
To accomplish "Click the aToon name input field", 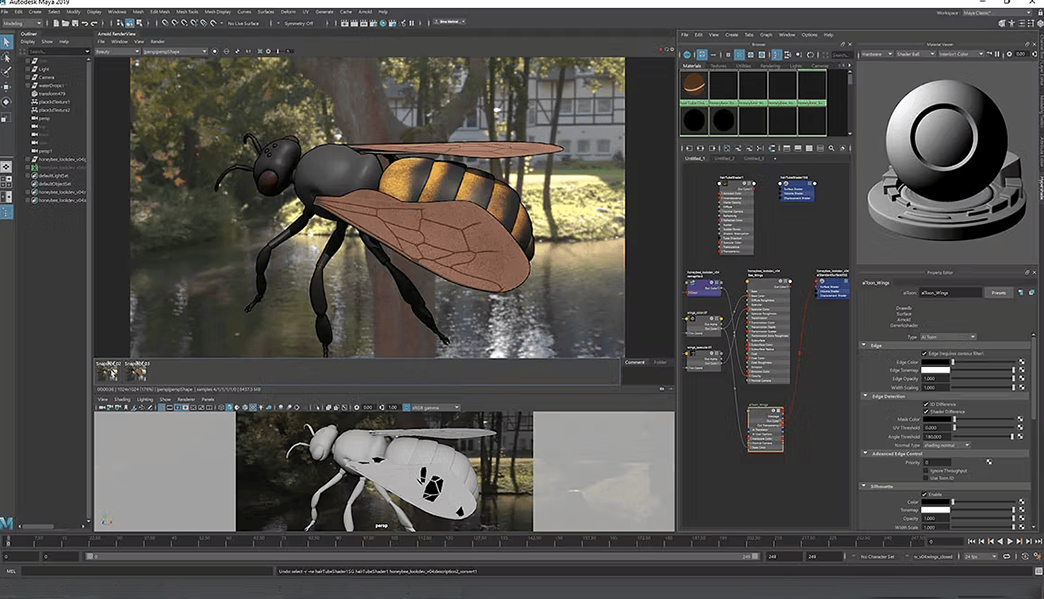I will [949, 293].
